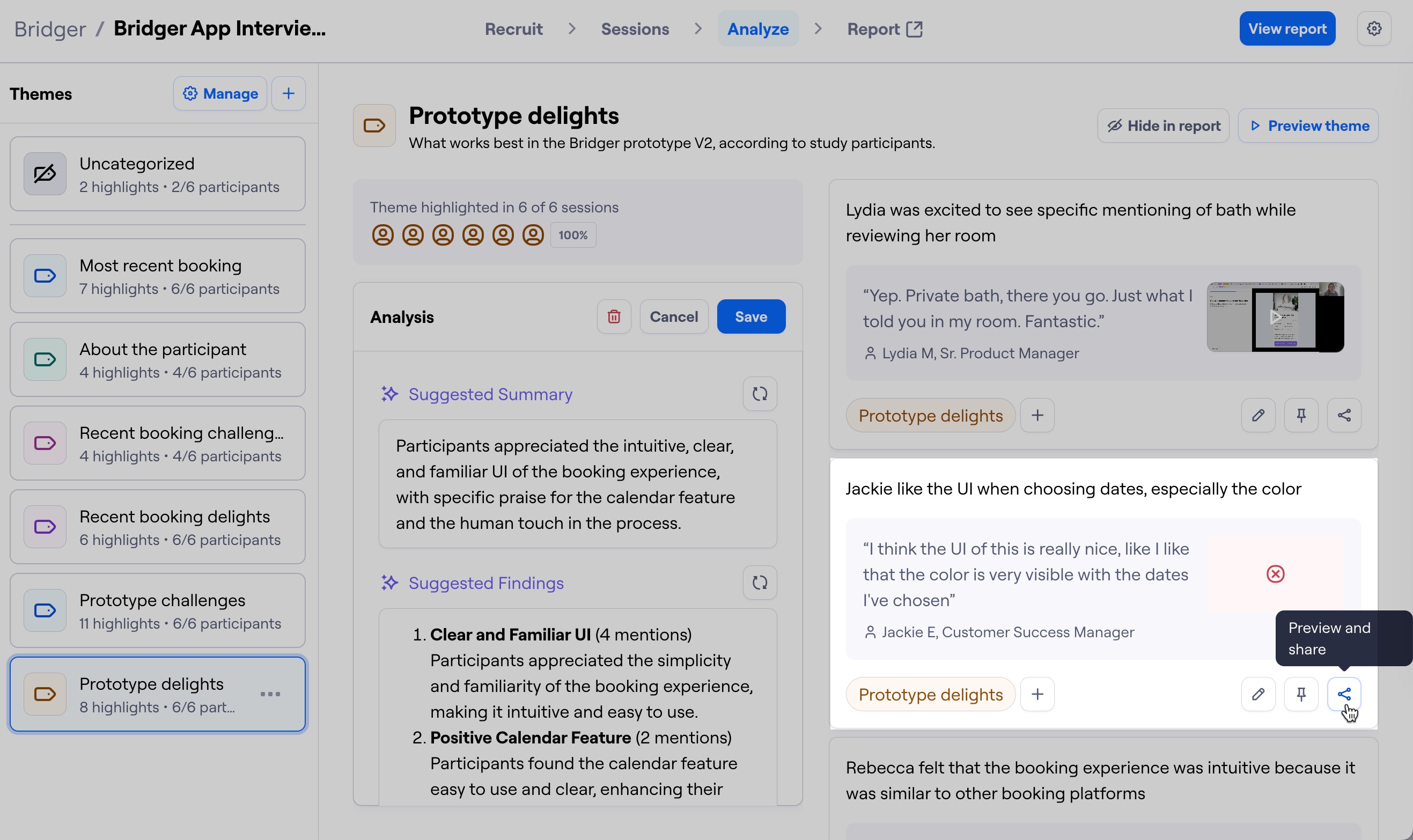Cancel analysis editing

click(x=674, y=316)
